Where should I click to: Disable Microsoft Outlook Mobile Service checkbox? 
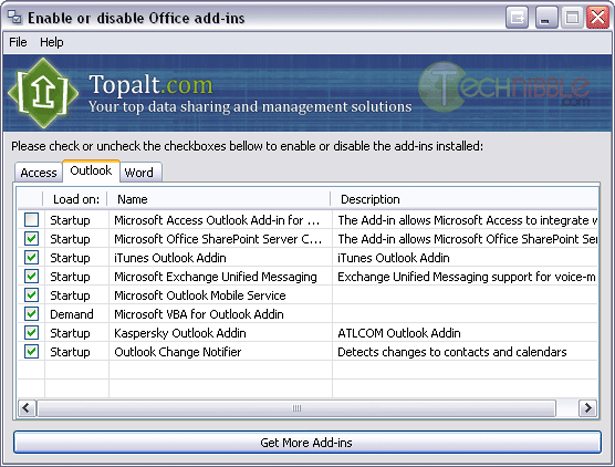31,295
